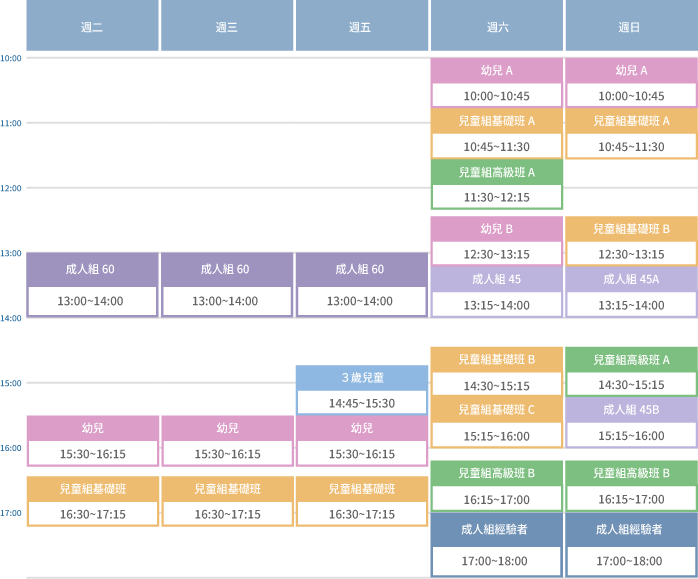Select the 週五 column header
This screenshot has height=579, width=698.
click(361, 27)
